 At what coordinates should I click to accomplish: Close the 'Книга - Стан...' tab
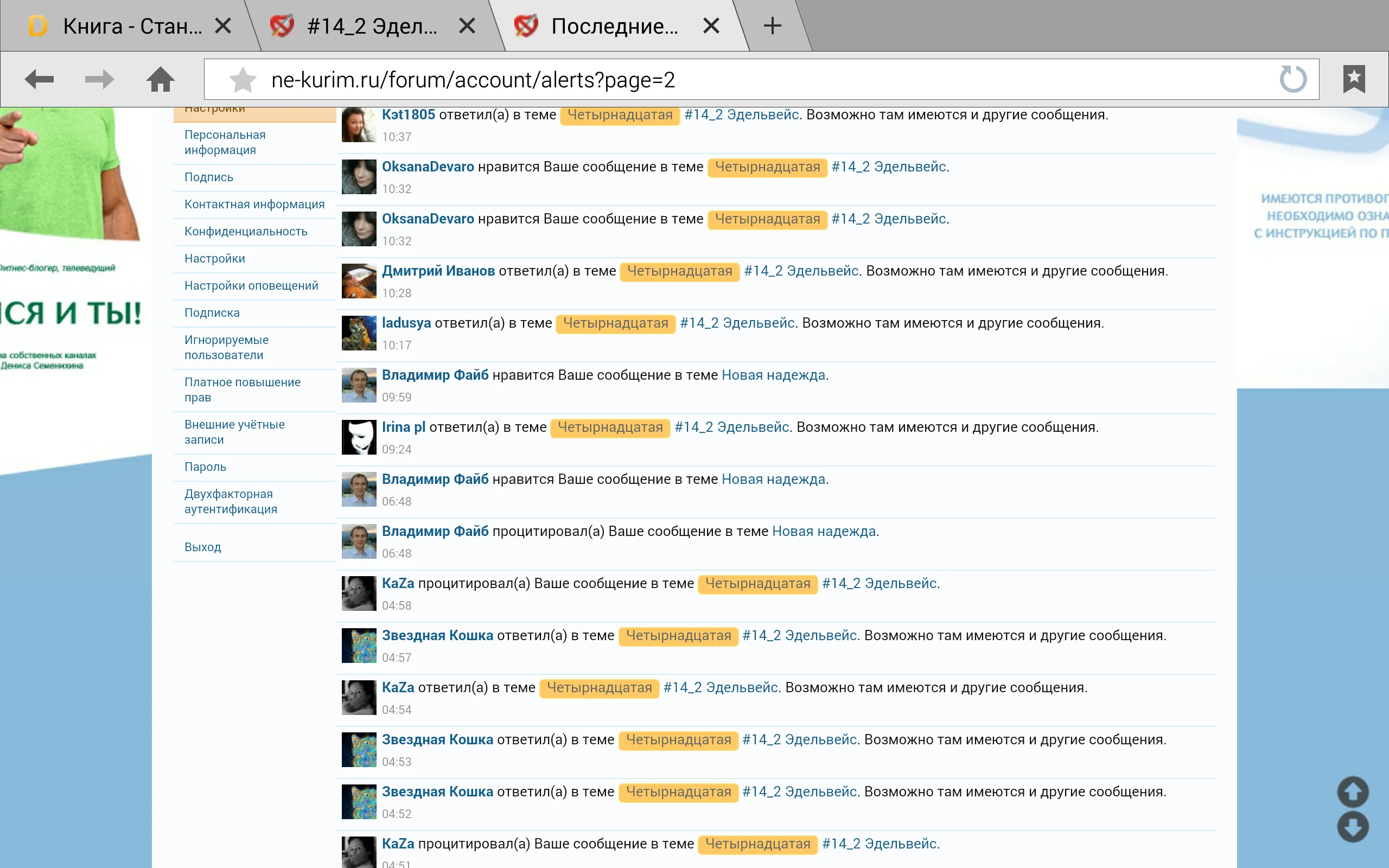tap(222, 26)
